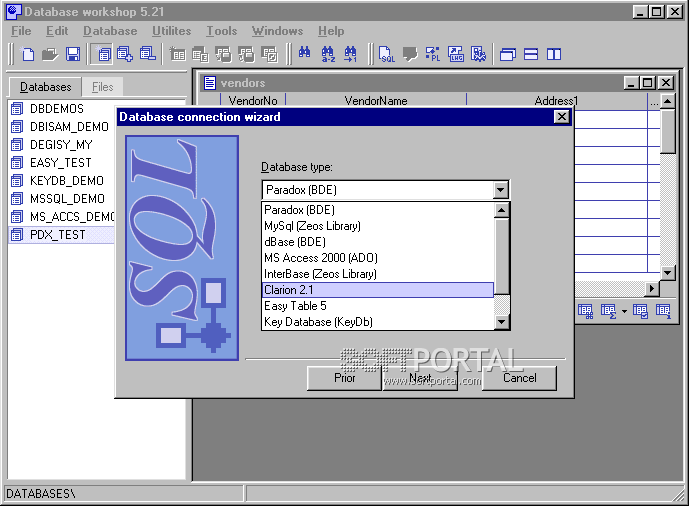Close the Database connection wizard dialog
Image resolution: width=689 pixels, height=506 pixels.
[x=562, y=117]
